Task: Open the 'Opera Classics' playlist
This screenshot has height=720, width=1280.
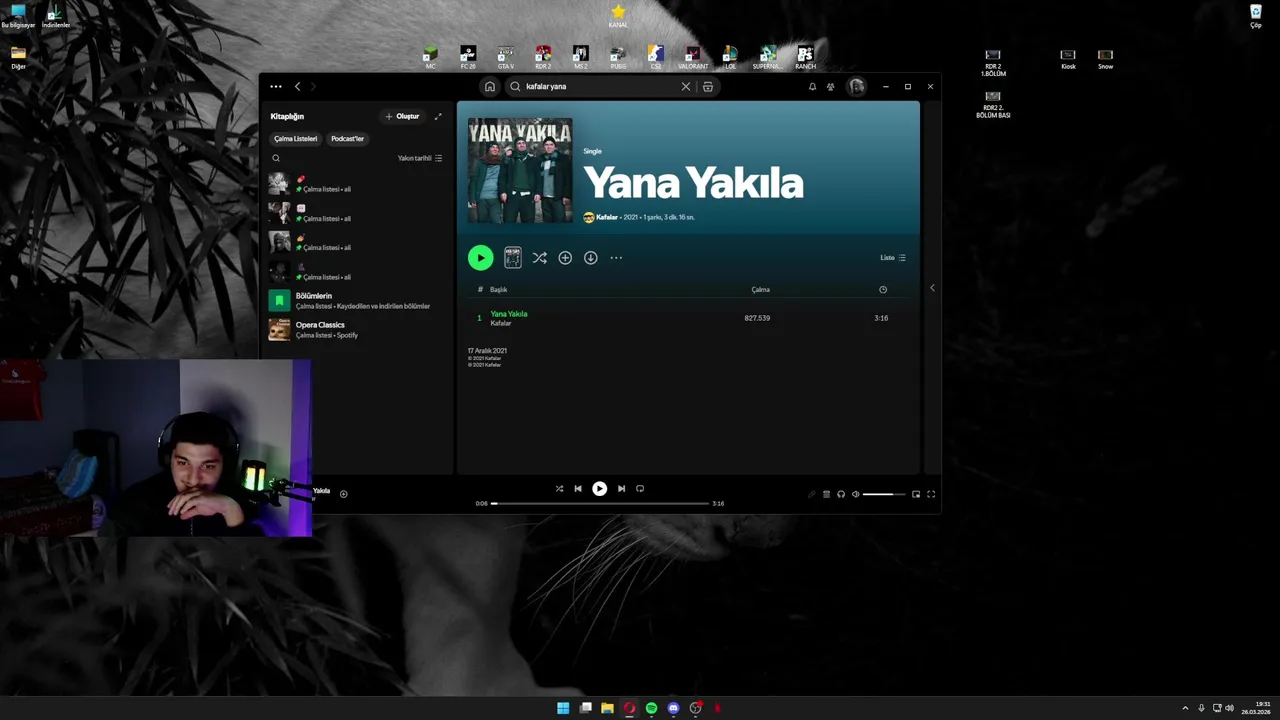Action: coord(355,329)
